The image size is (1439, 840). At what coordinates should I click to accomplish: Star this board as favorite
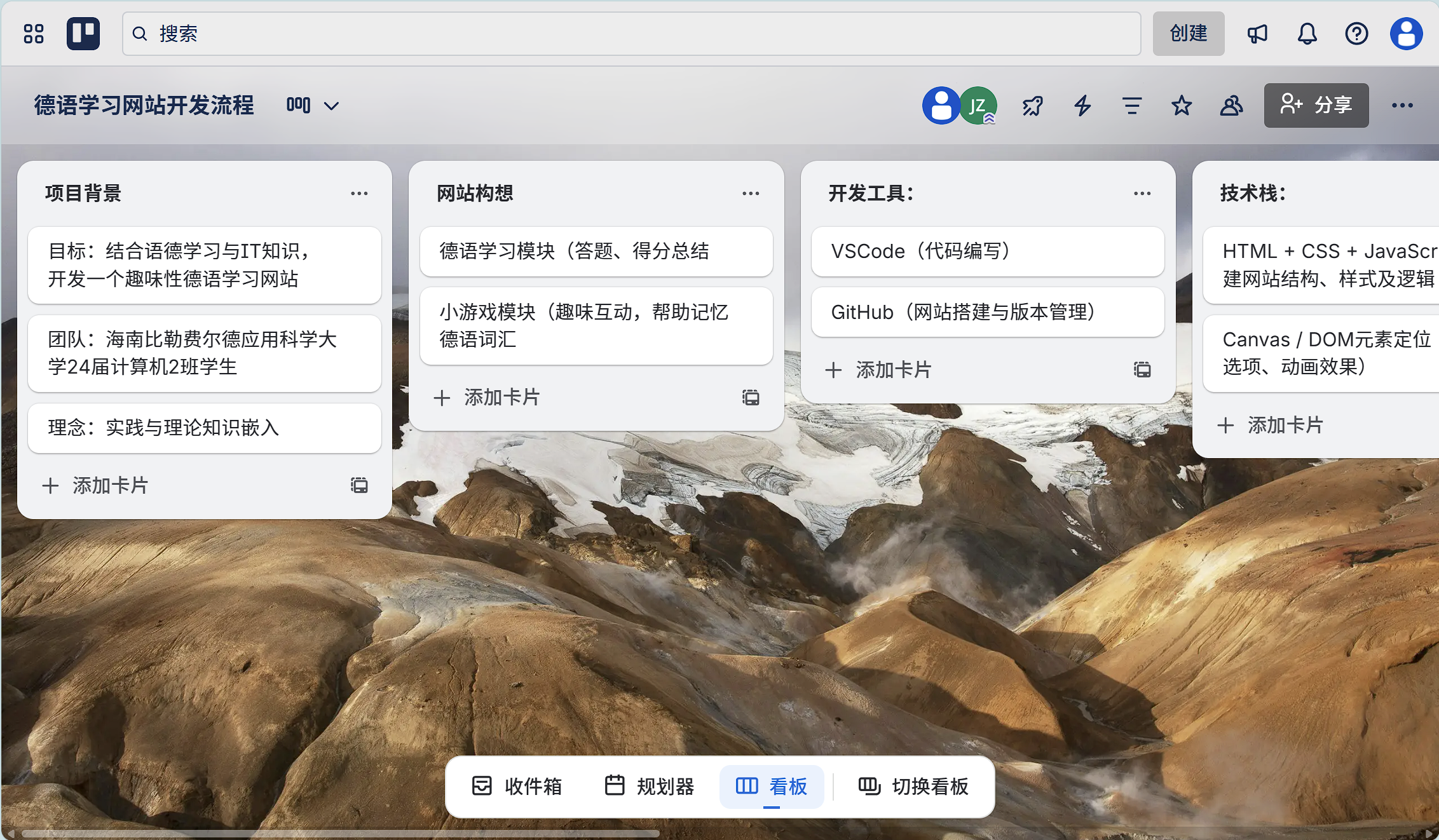(x=1182, y=105)
